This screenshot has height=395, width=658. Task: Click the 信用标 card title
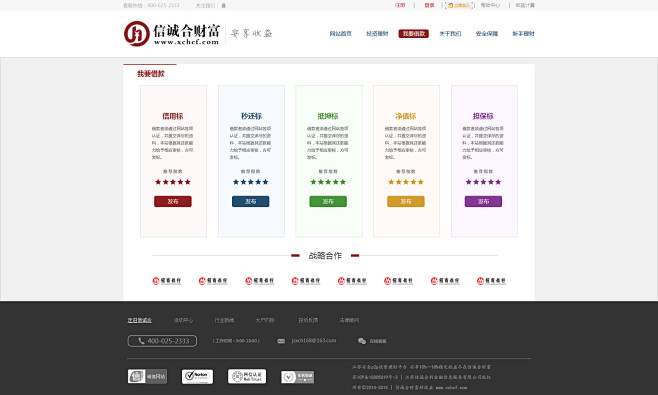click(173, 116)
